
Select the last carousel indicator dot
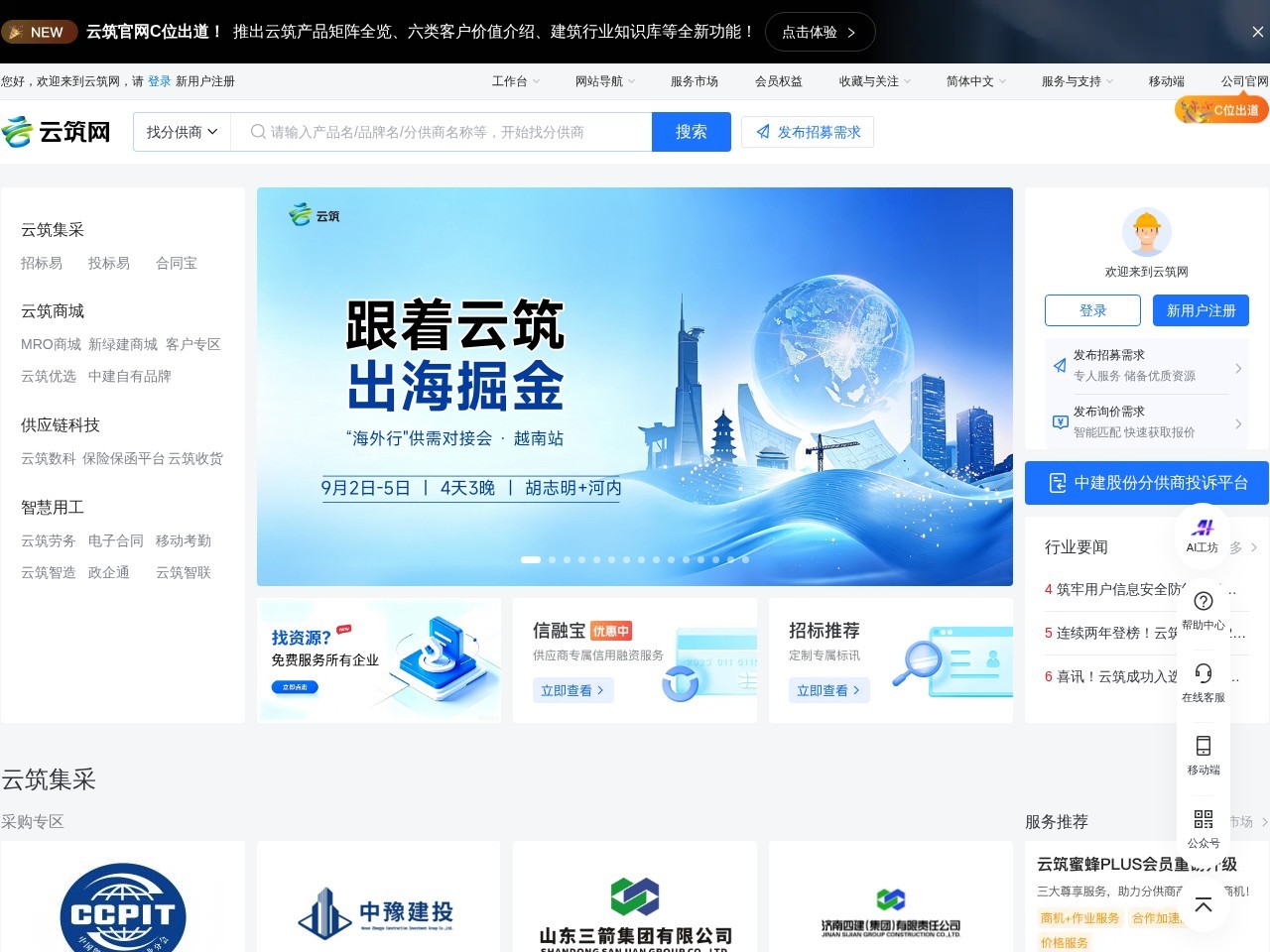[x=746, y=559]
